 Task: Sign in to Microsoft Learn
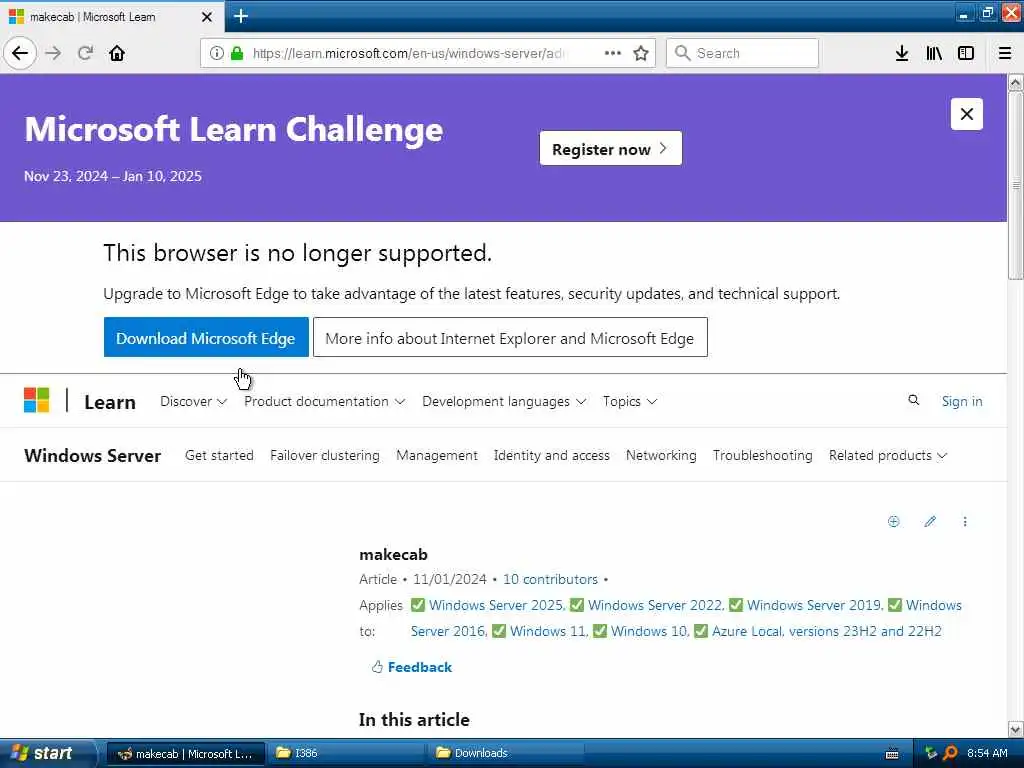(962, 401)
